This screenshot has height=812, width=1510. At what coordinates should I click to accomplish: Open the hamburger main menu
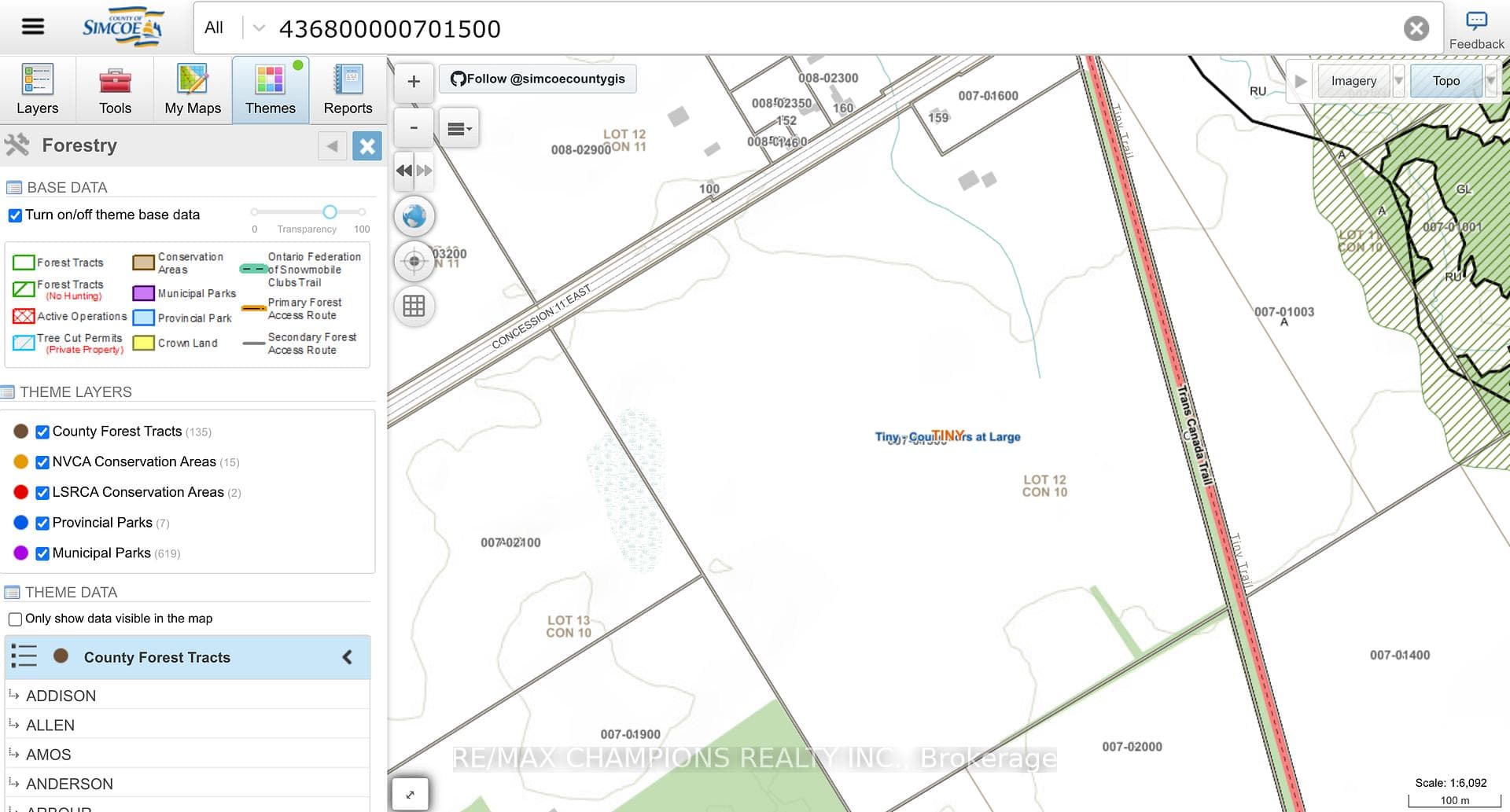pos(32,27)
